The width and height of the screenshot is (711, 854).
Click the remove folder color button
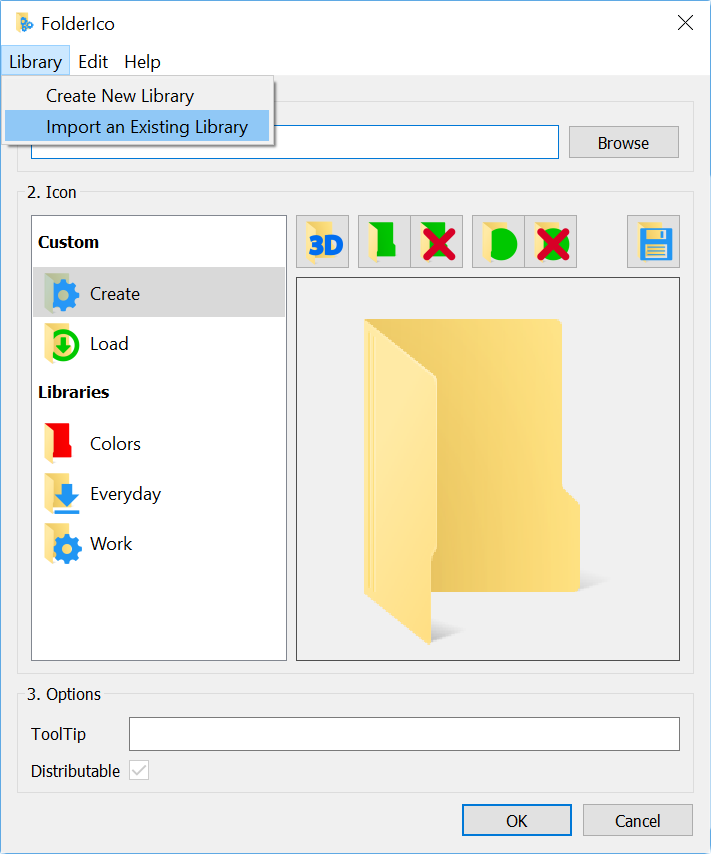(436, 242)
